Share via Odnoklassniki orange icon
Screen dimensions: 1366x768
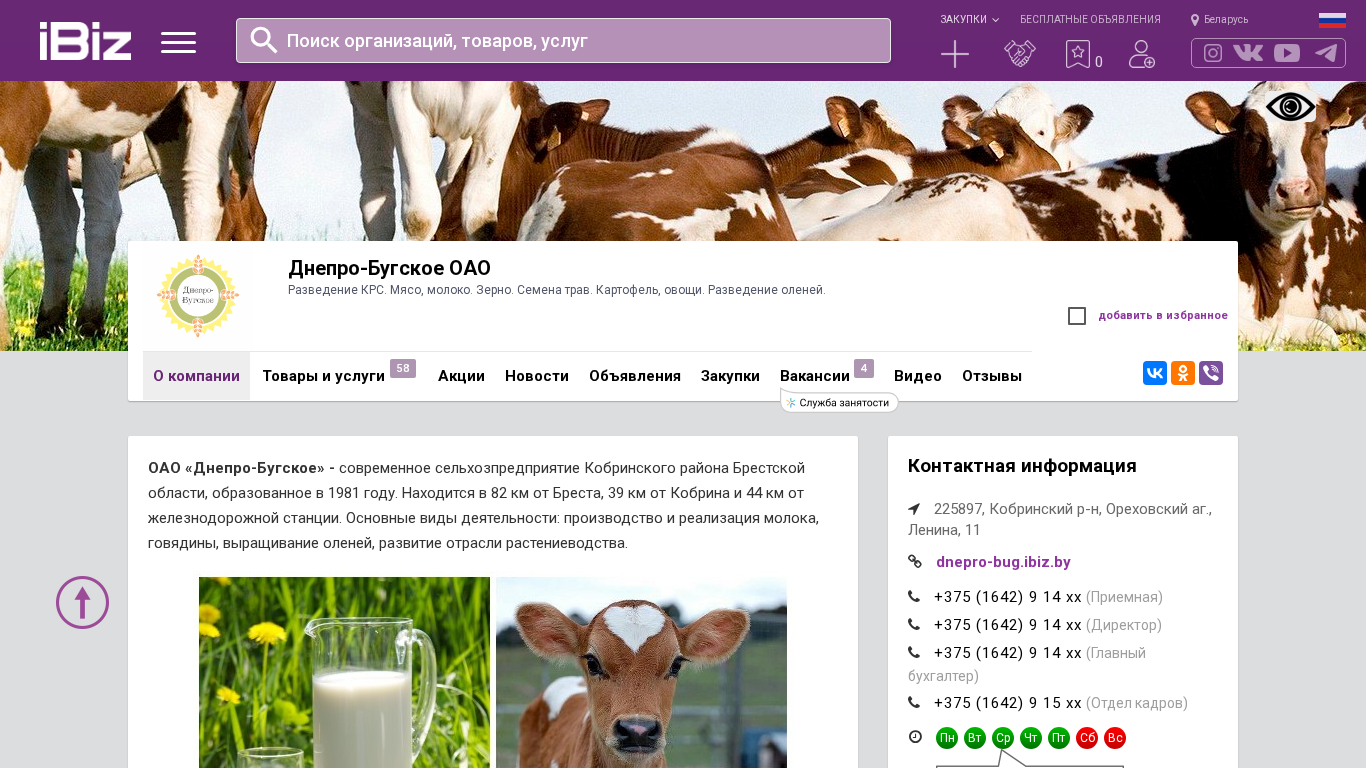tap(1183, 373)
